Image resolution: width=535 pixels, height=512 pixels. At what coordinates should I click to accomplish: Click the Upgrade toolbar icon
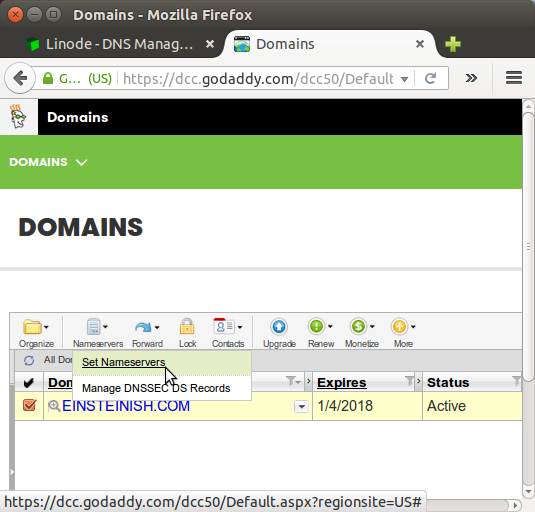(279, 326)
